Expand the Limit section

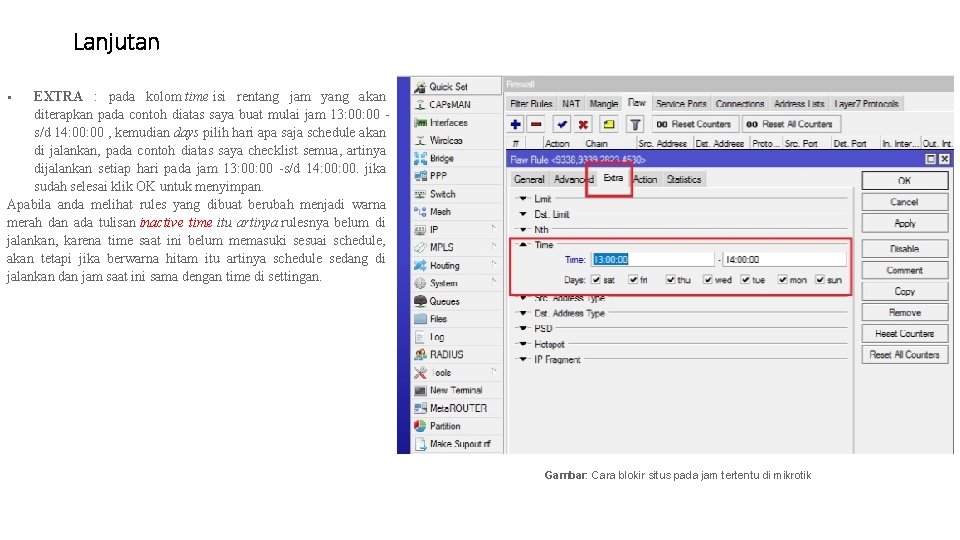click(x=523, y=198)
